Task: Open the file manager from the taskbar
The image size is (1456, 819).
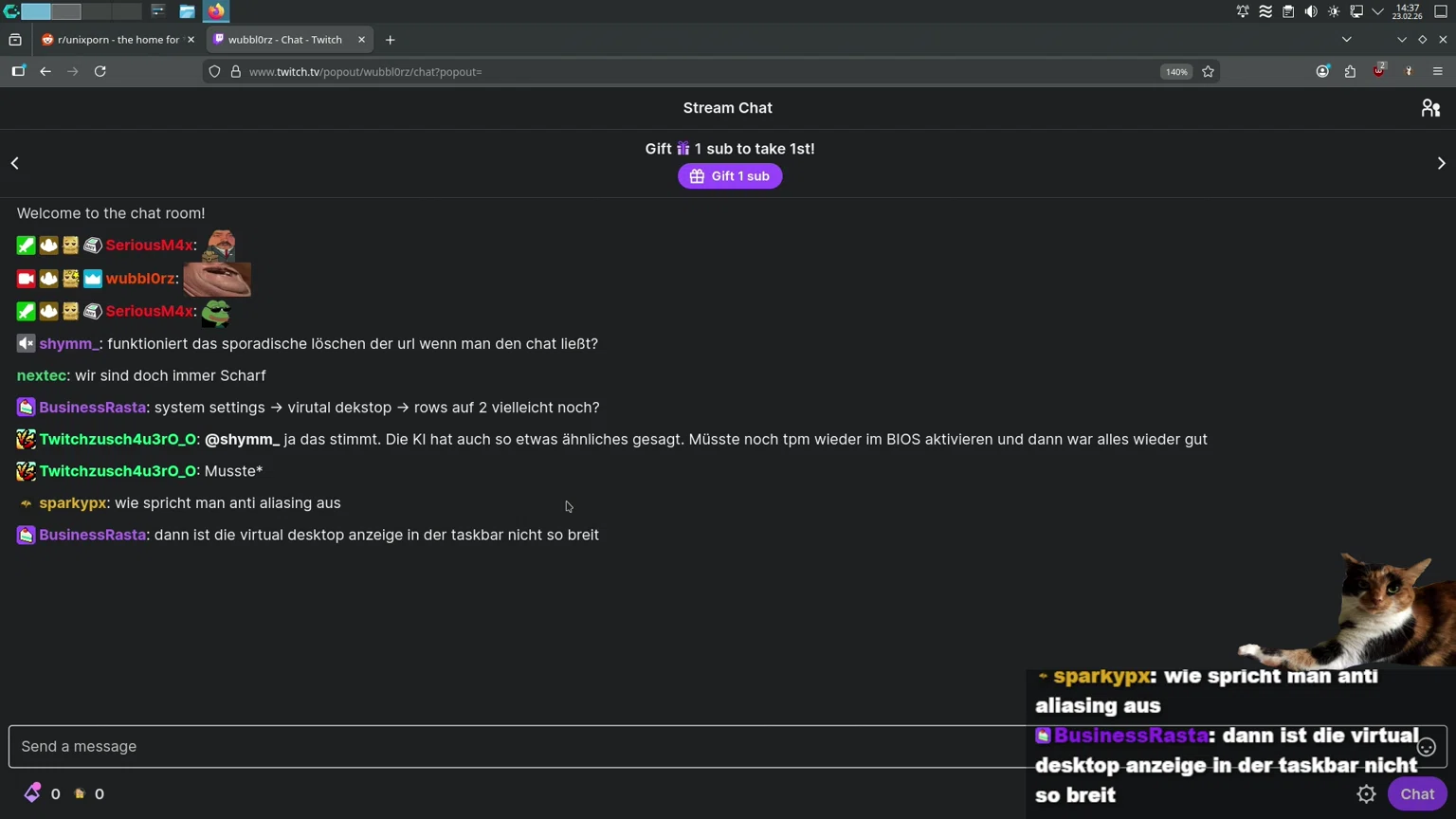Action: (x=186, y=11)
